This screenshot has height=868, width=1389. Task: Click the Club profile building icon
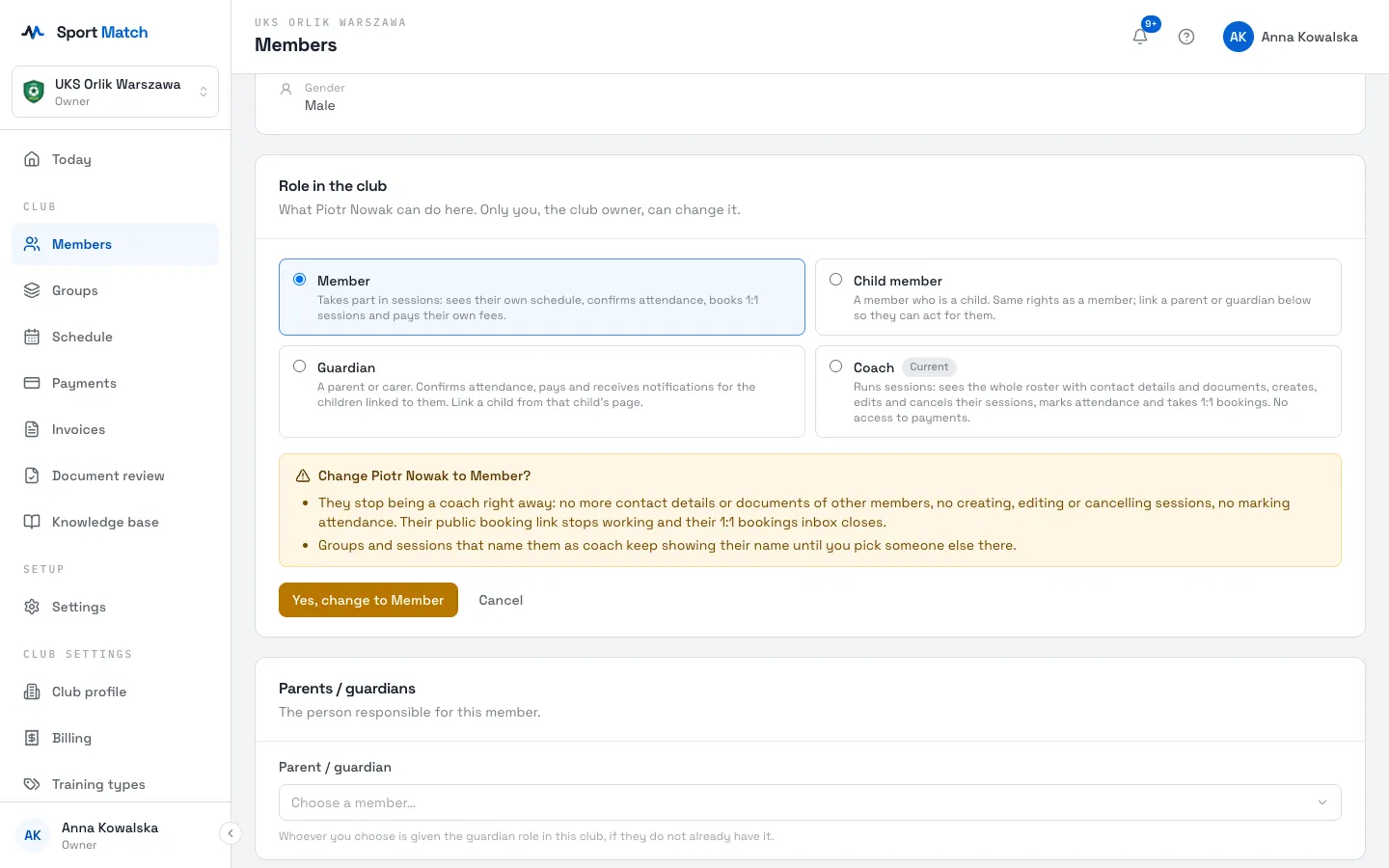coord(32,692)
